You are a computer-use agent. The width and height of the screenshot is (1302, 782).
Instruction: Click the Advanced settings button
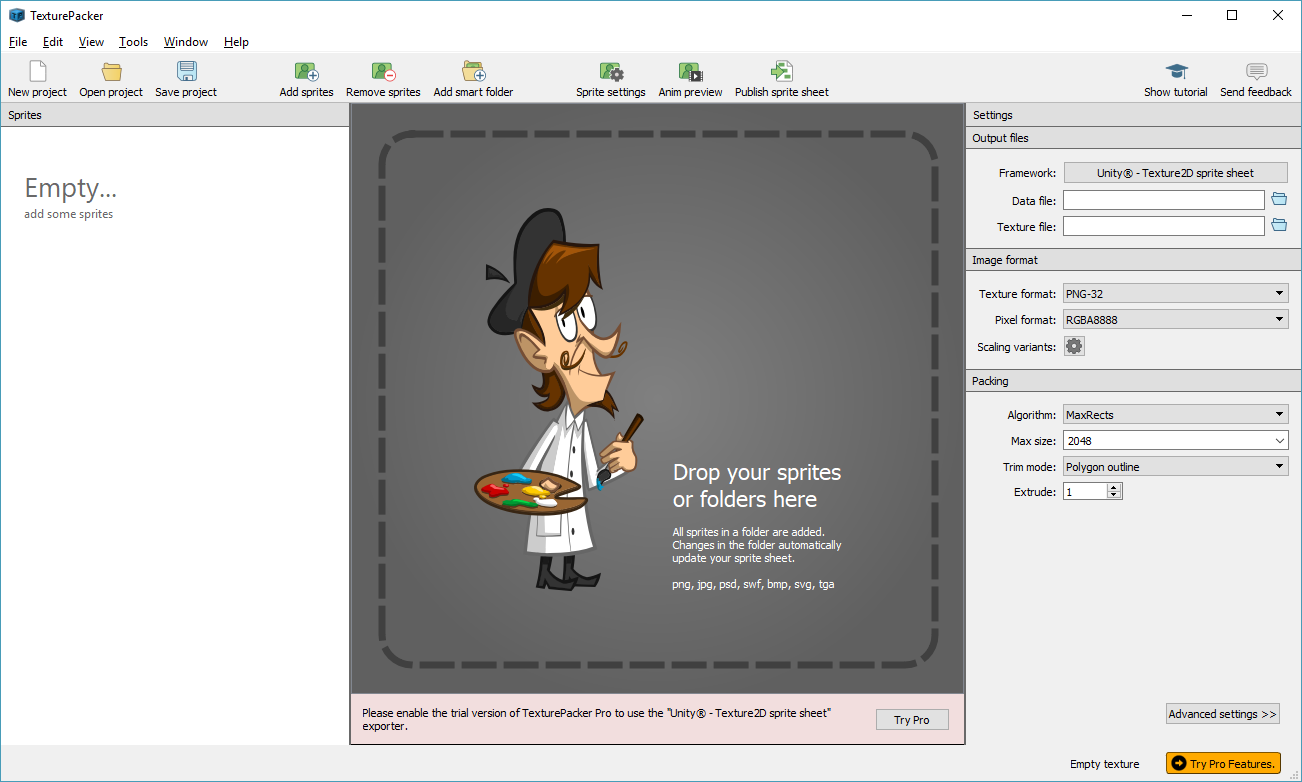pyautogui.click(x=1223, y=714)
